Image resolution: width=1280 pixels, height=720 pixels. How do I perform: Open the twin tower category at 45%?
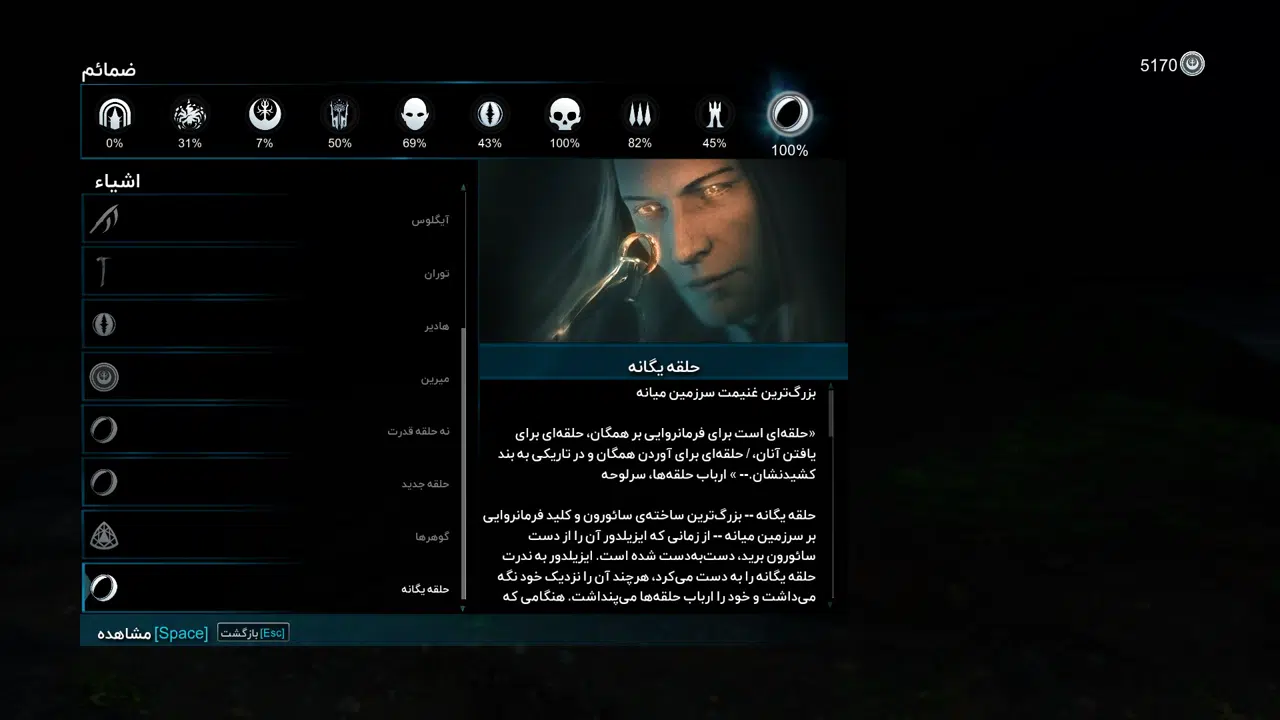[x=714, y=114]
